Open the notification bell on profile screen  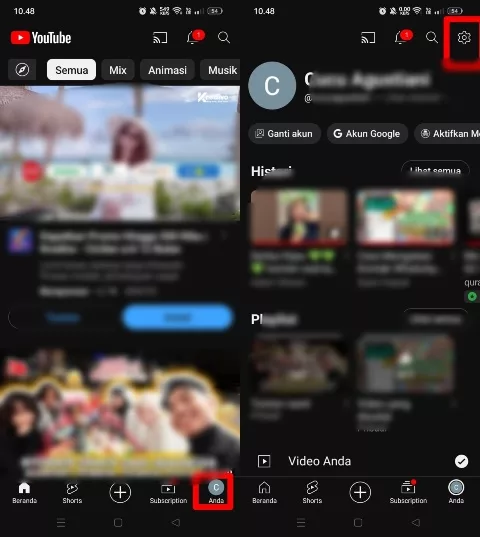point(402,37)
